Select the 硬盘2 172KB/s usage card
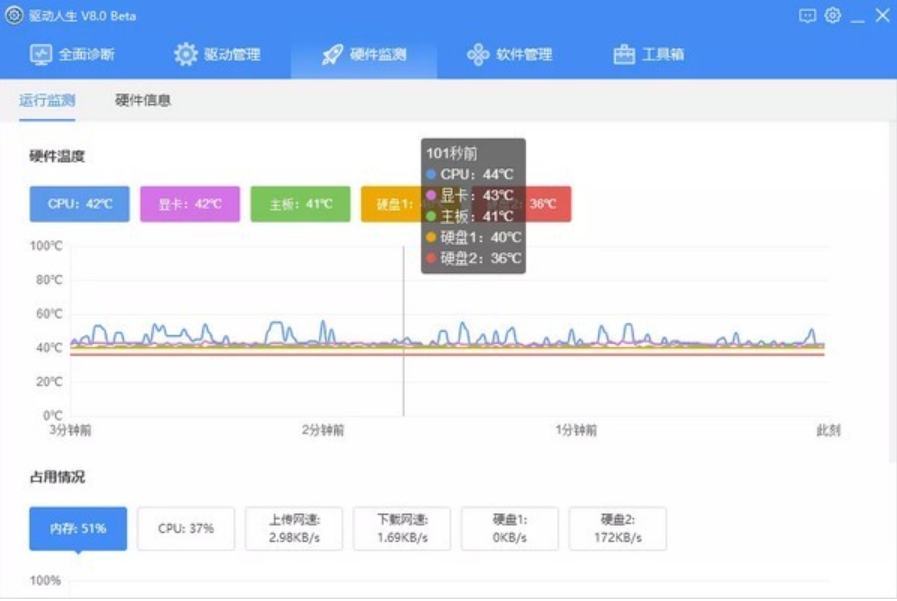Viewport: 897px width, 601px height. 617,528
